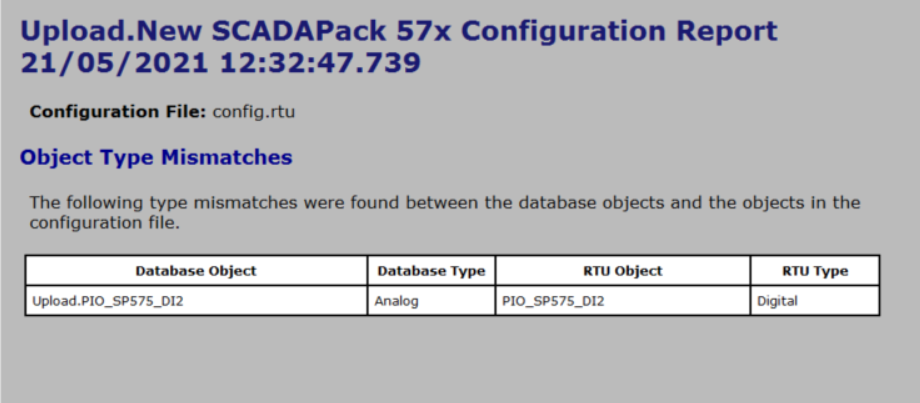920x403 pixels.
Task: Click the RTU Object column header
Action: tap(622, 271)
